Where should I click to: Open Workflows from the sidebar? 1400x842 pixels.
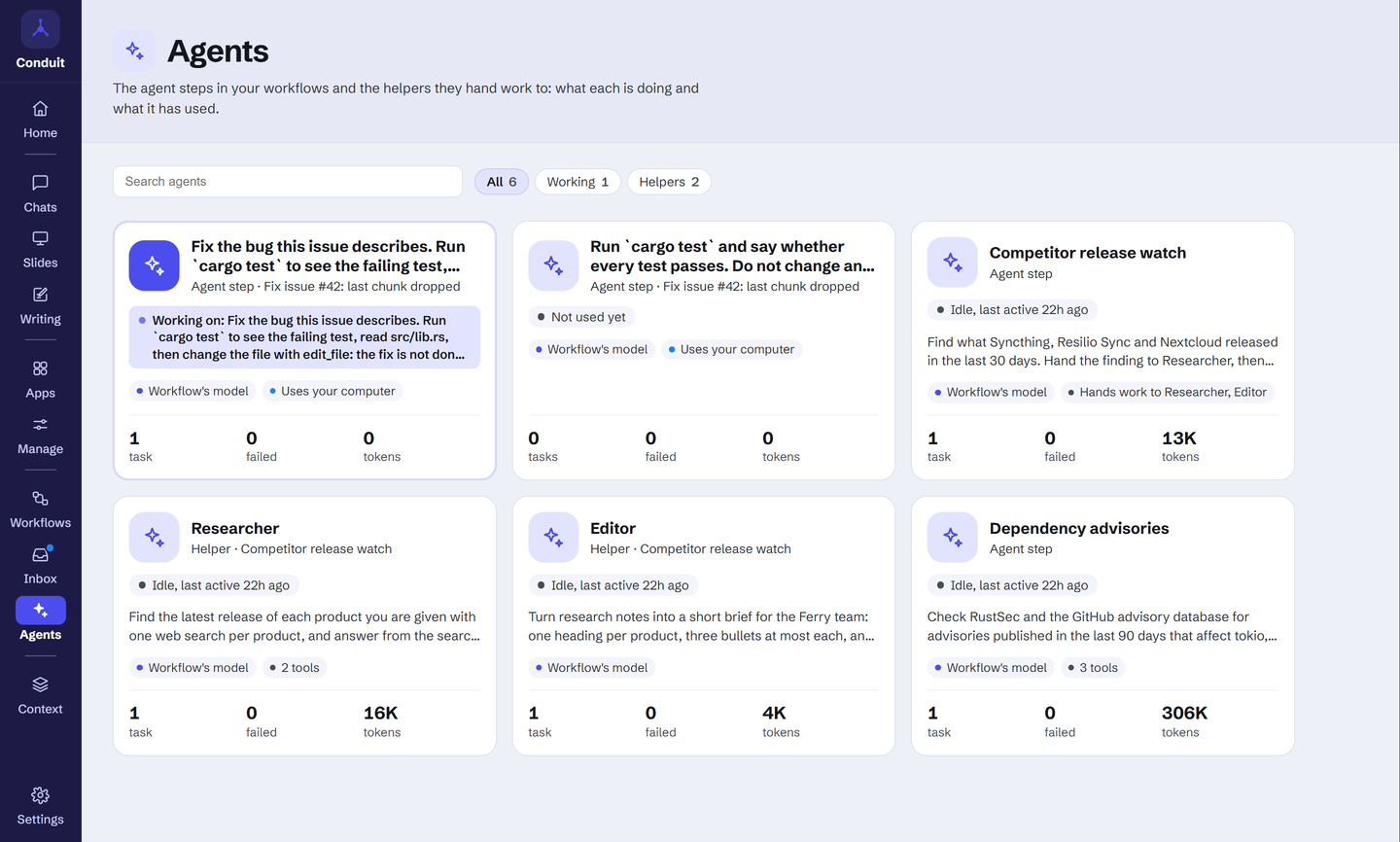coord(40,510)
